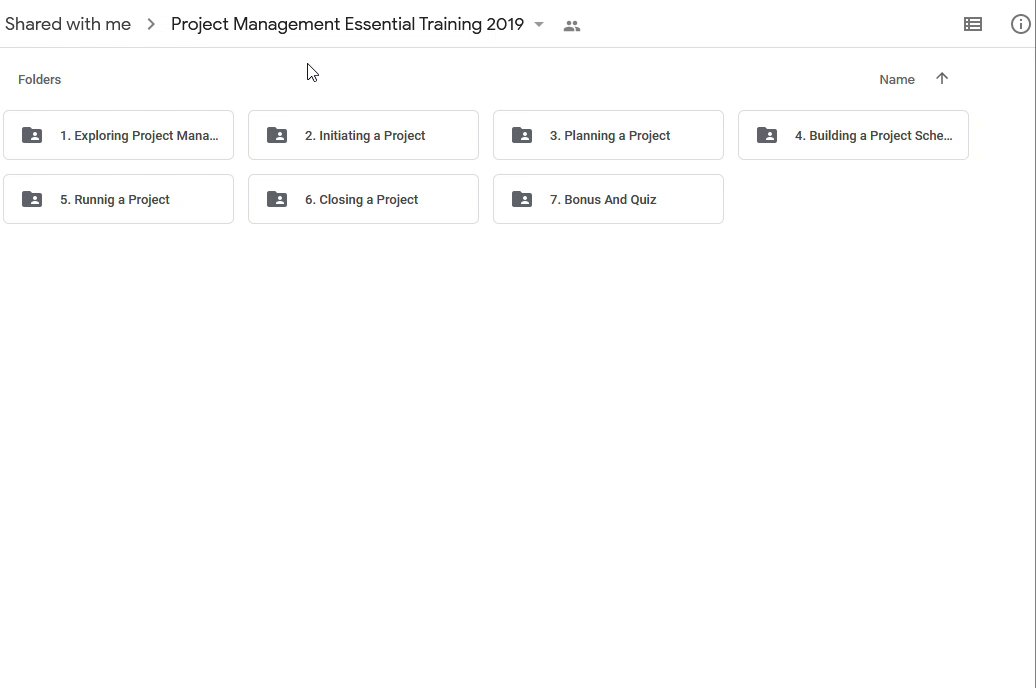Viewport: 1036px width, 688px height.
Task: Go back to Shared with me
Action: (68, 24)
